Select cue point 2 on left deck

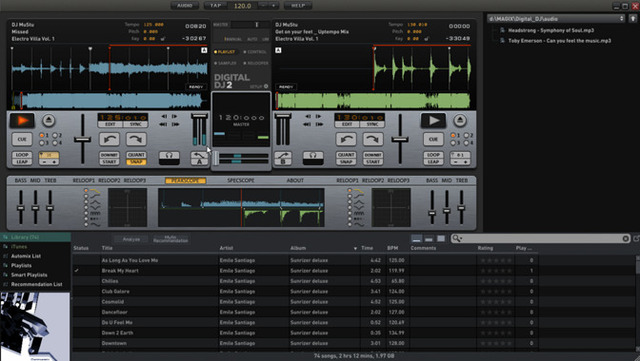pyautogui.click(x=55, y=135)
